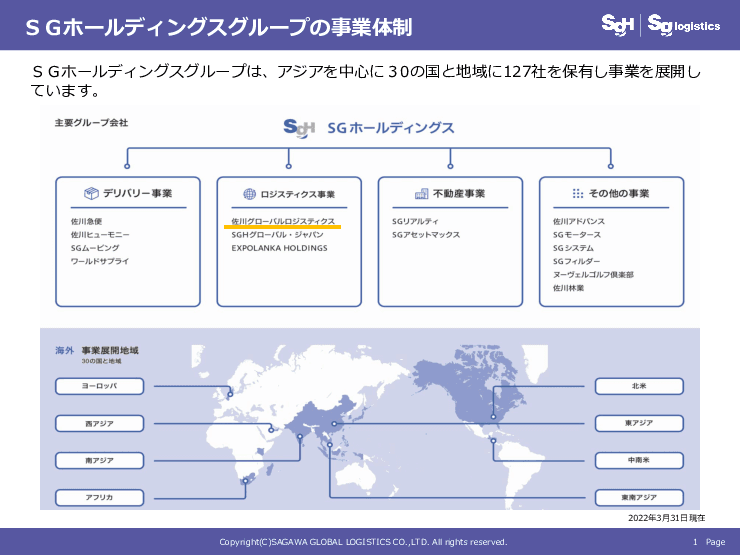Click the SGH logo beside SGホールディングス
The height and width of the screenshot is (555, 740).
tap(299, 128)
